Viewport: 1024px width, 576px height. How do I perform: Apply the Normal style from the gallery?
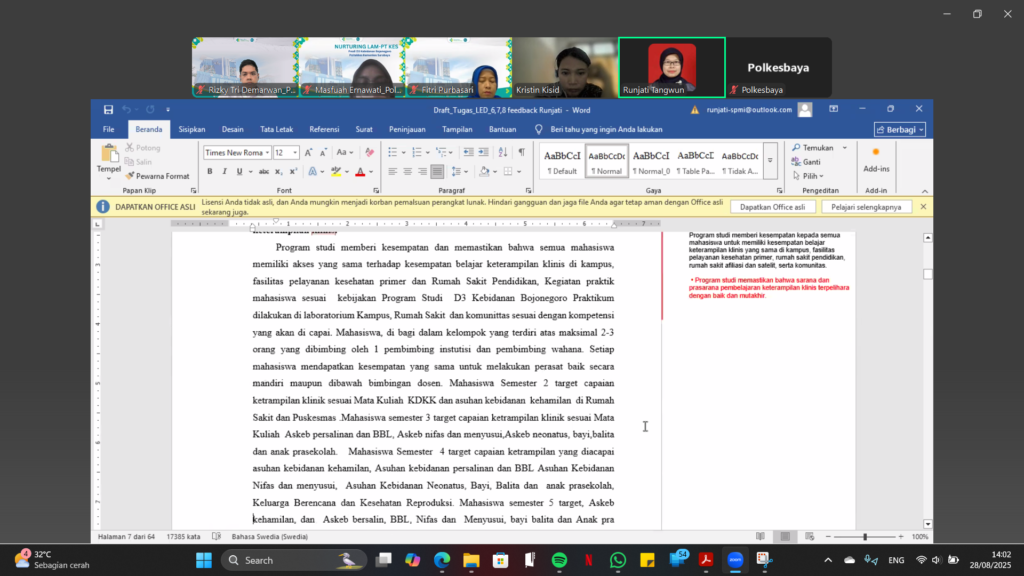[607, 161]
